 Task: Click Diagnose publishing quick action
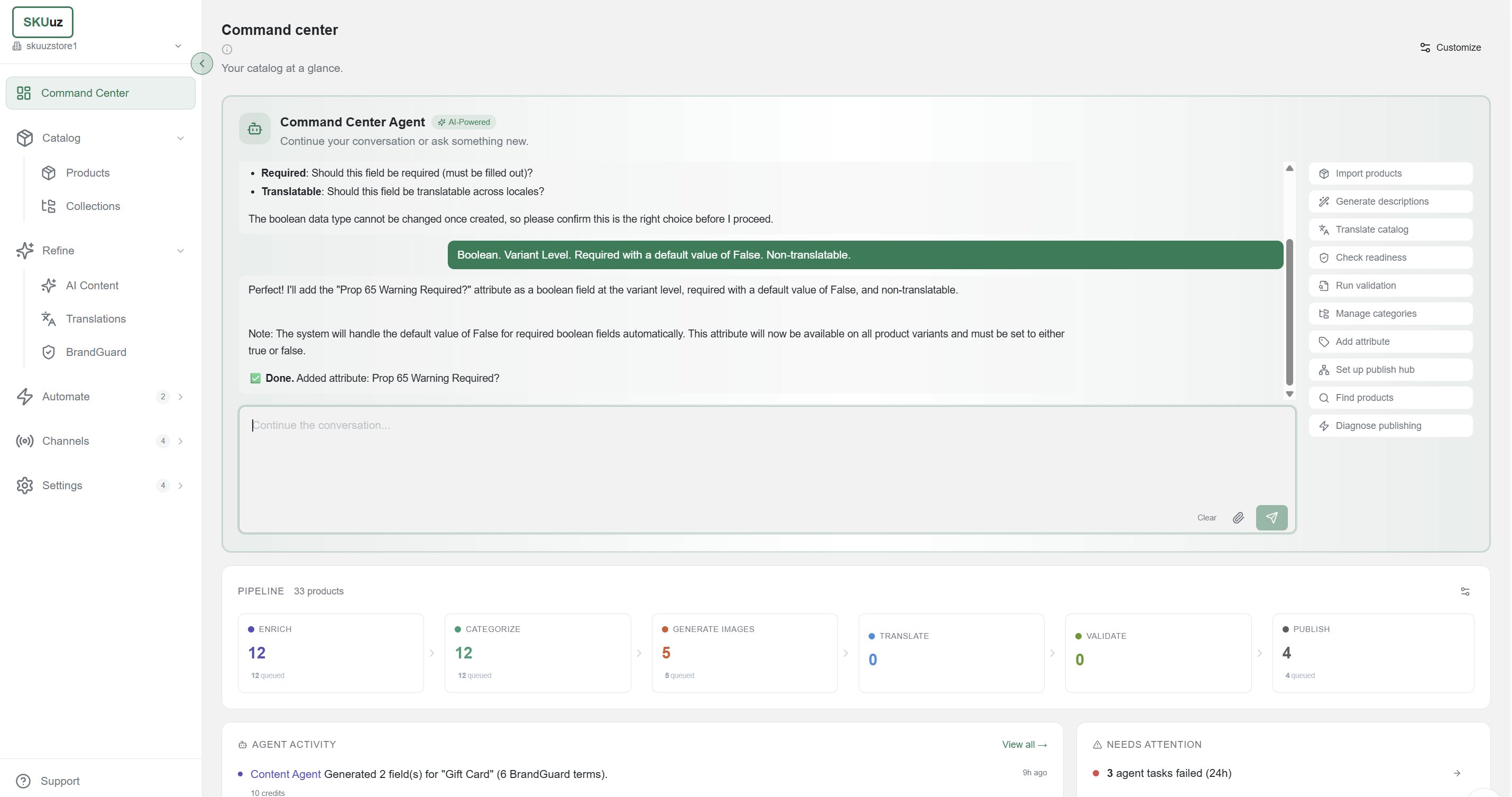pyautogui.click(x=1390, y=426)
